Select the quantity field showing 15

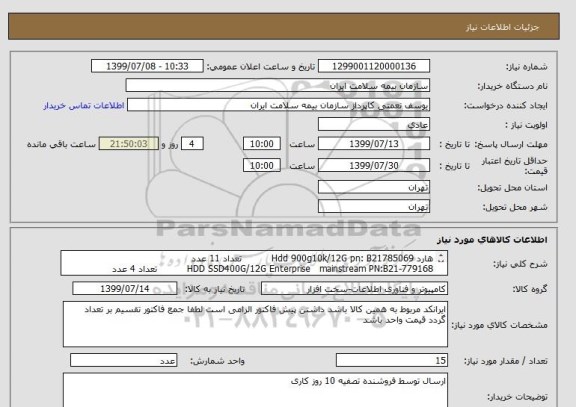[x=392, y=361]
